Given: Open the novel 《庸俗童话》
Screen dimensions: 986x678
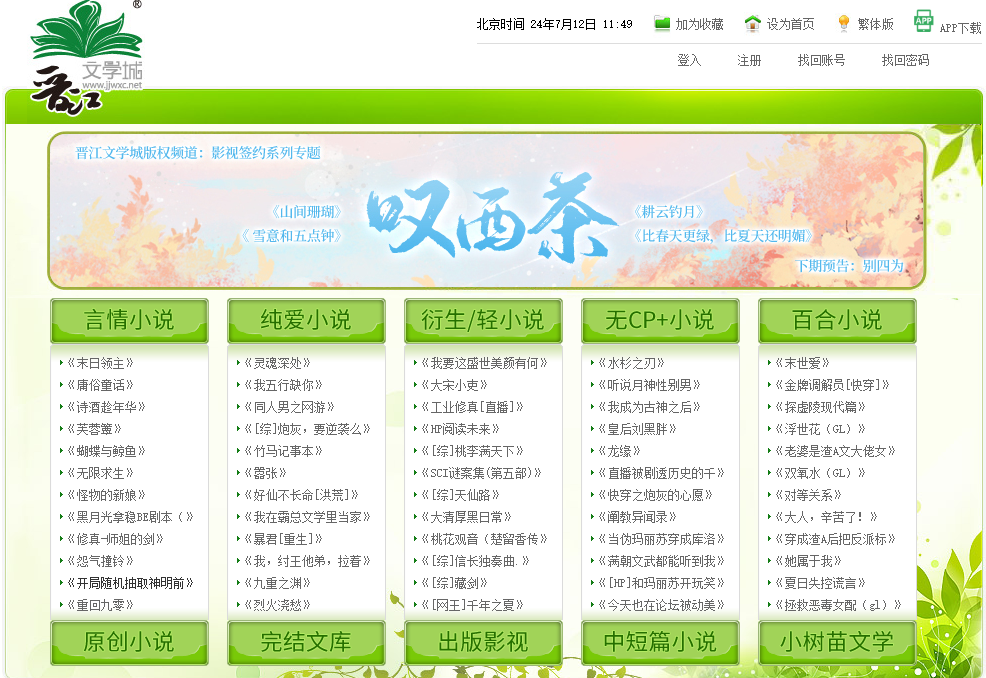Looking at the screenshot, I should (x=101, y=385).
